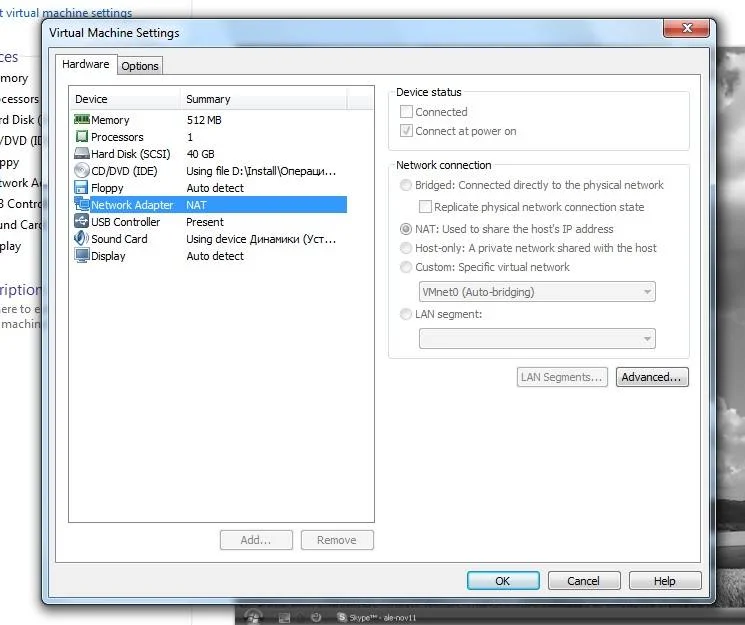Click the Present summary value
The width and height of the screenshot is (745, 625).
[205, 222]
